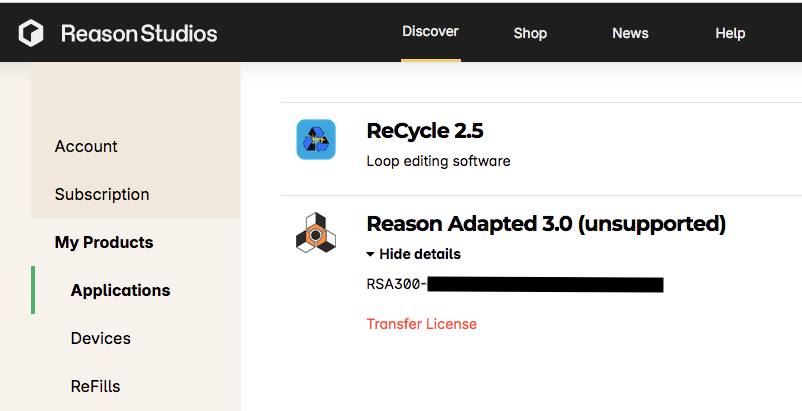The image size is (802, 411).
Task: Click the Transfer License link
Action: 421,324
